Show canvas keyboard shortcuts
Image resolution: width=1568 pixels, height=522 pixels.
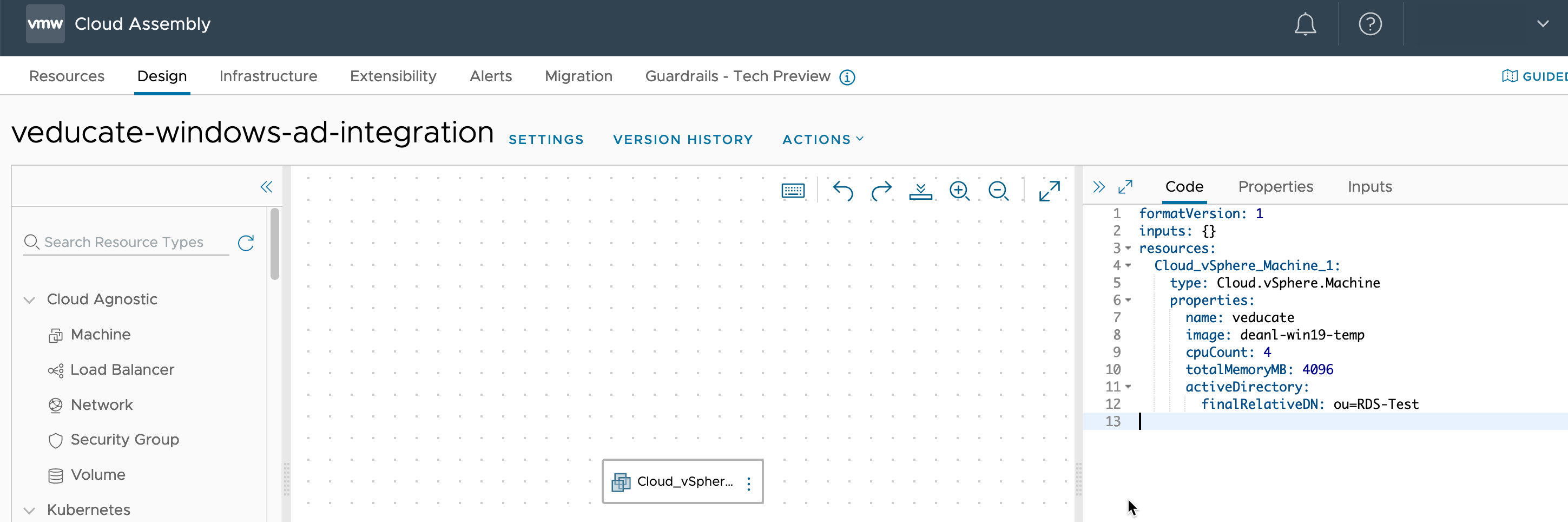[x=793, y=191]
